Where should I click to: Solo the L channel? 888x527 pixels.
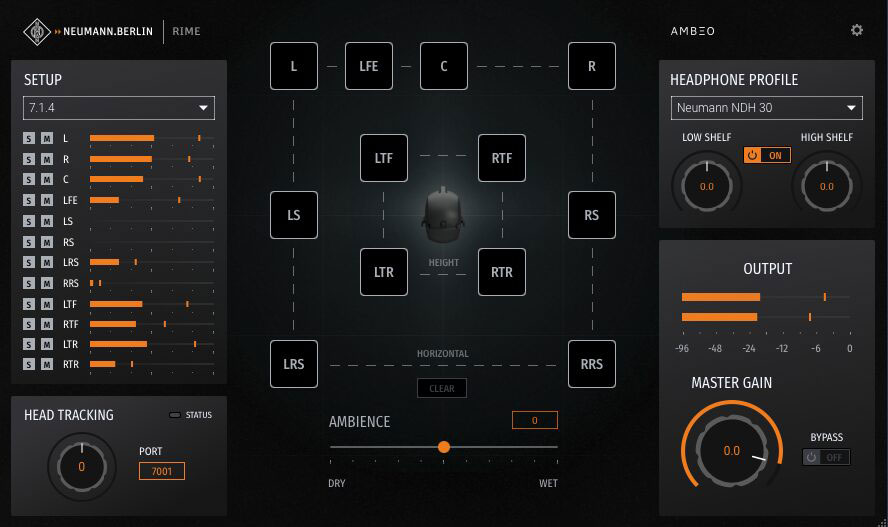pos(29,138)
